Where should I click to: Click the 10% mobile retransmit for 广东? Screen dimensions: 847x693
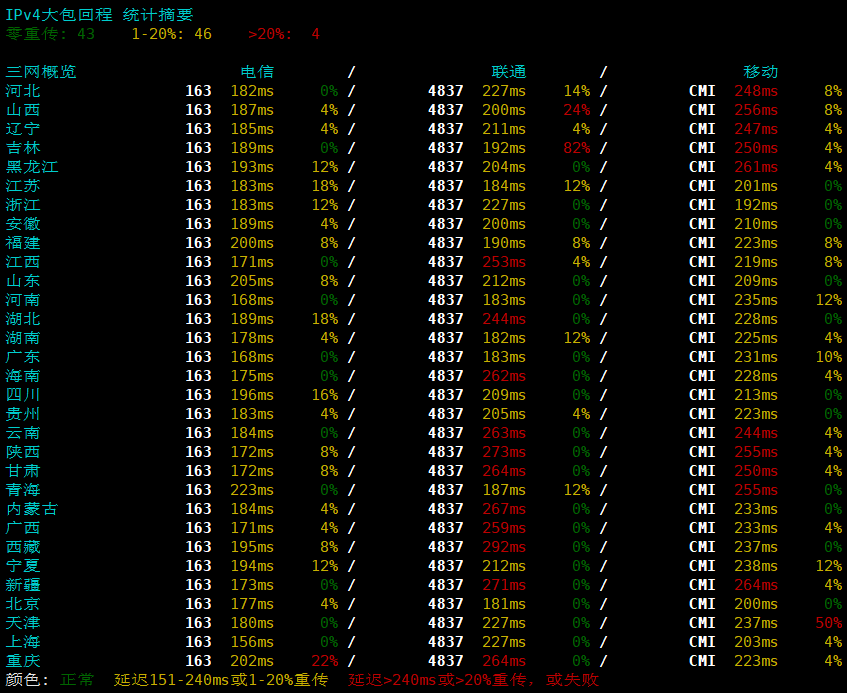[829, 356]
